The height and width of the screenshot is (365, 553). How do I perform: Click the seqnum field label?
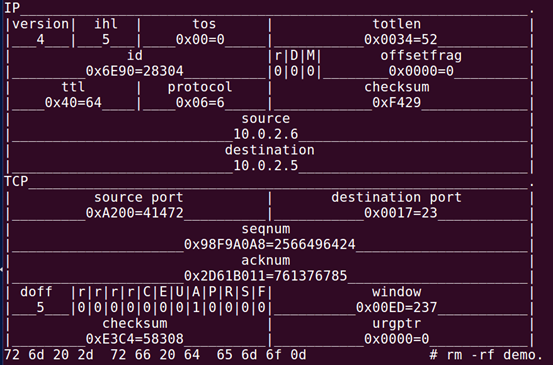(x=266, y=229)
